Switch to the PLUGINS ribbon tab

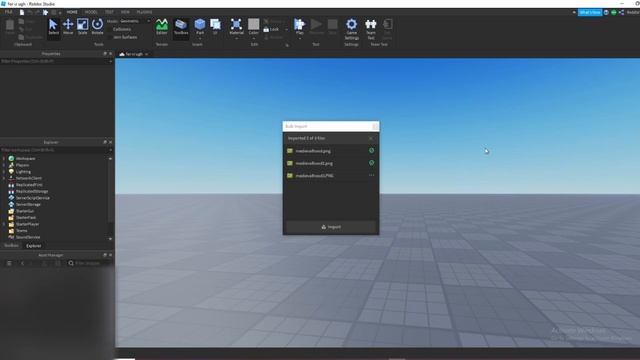[x=144, y=12]
